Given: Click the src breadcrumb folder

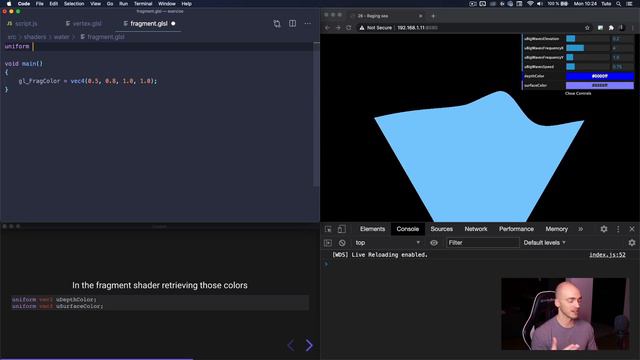Looking at the screenshot, I should (12, 37).
